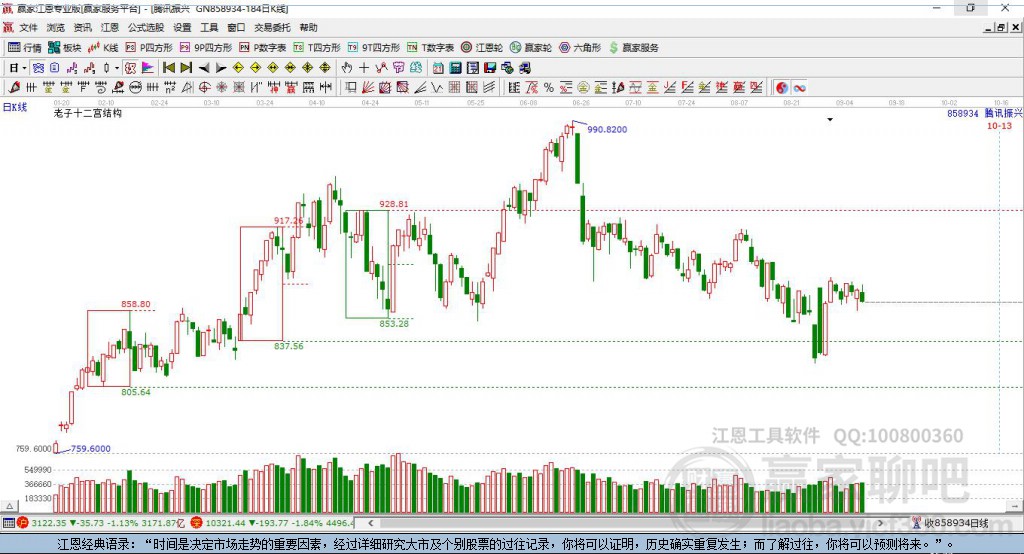1024x554 pixels.
Task: Open the calendar date icon
Action: [438, 68]
